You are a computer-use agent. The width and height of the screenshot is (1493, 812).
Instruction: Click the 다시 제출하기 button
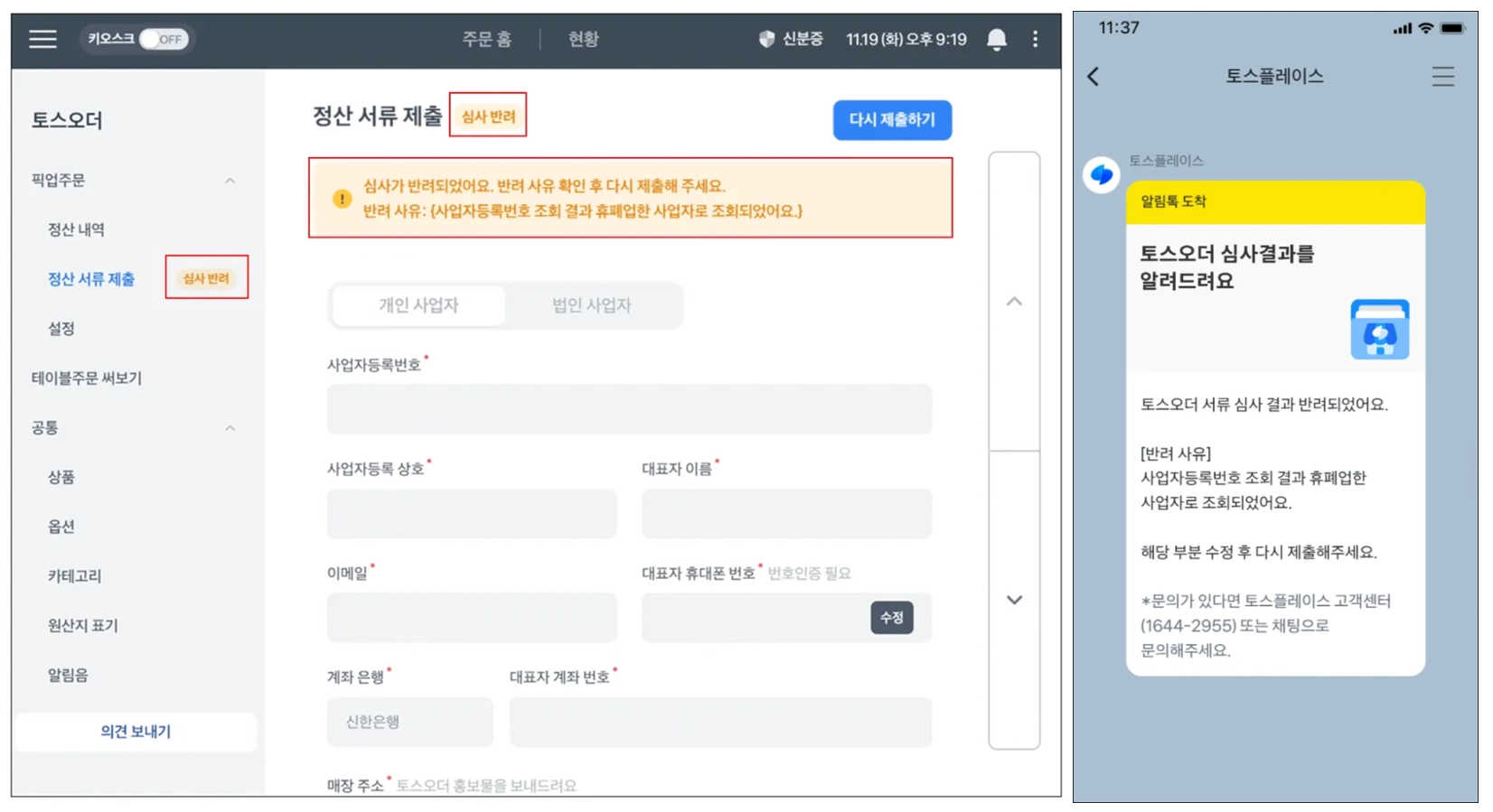pyautogui.click(x=892, y=120)
